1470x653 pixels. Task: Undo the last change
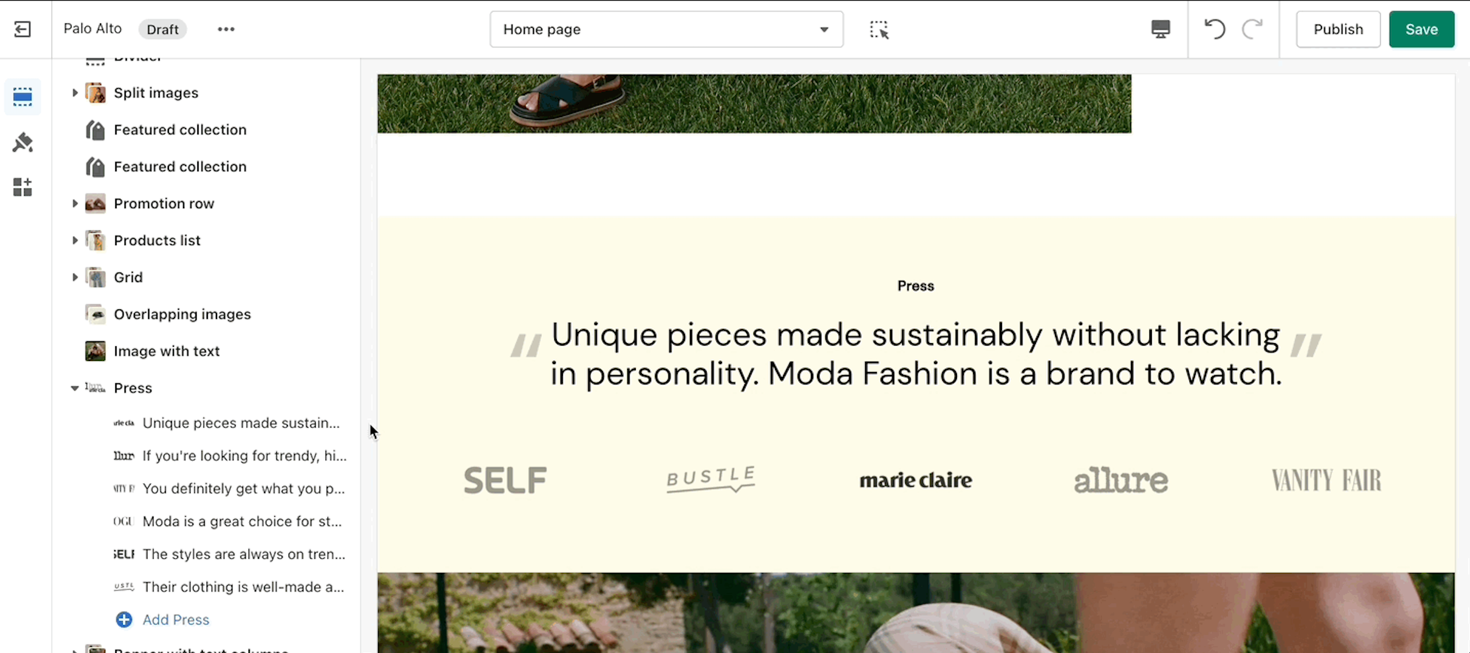click(x=1214, y=29)
